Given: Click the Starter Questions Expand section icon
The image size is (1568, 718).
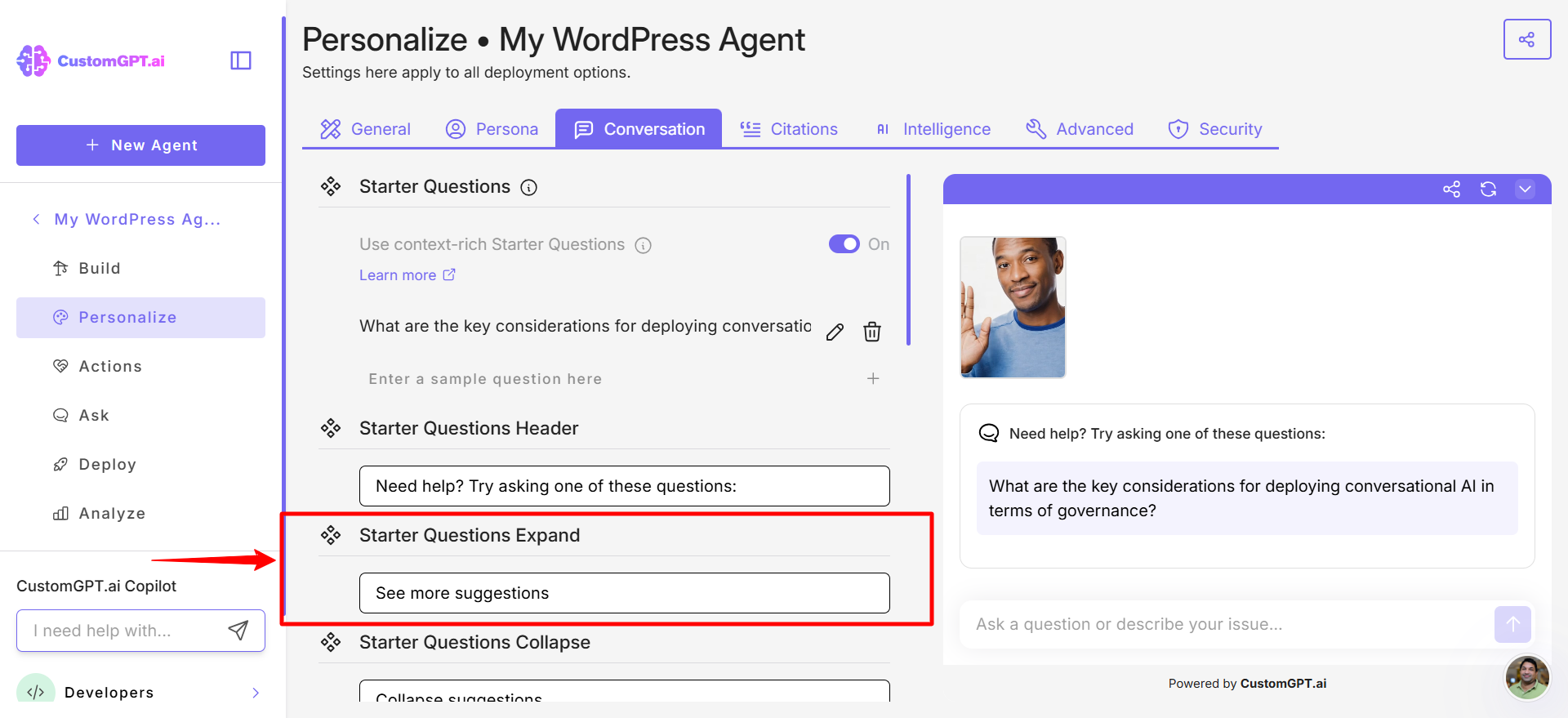Looking at the screenshot, I should click(331, 535).
